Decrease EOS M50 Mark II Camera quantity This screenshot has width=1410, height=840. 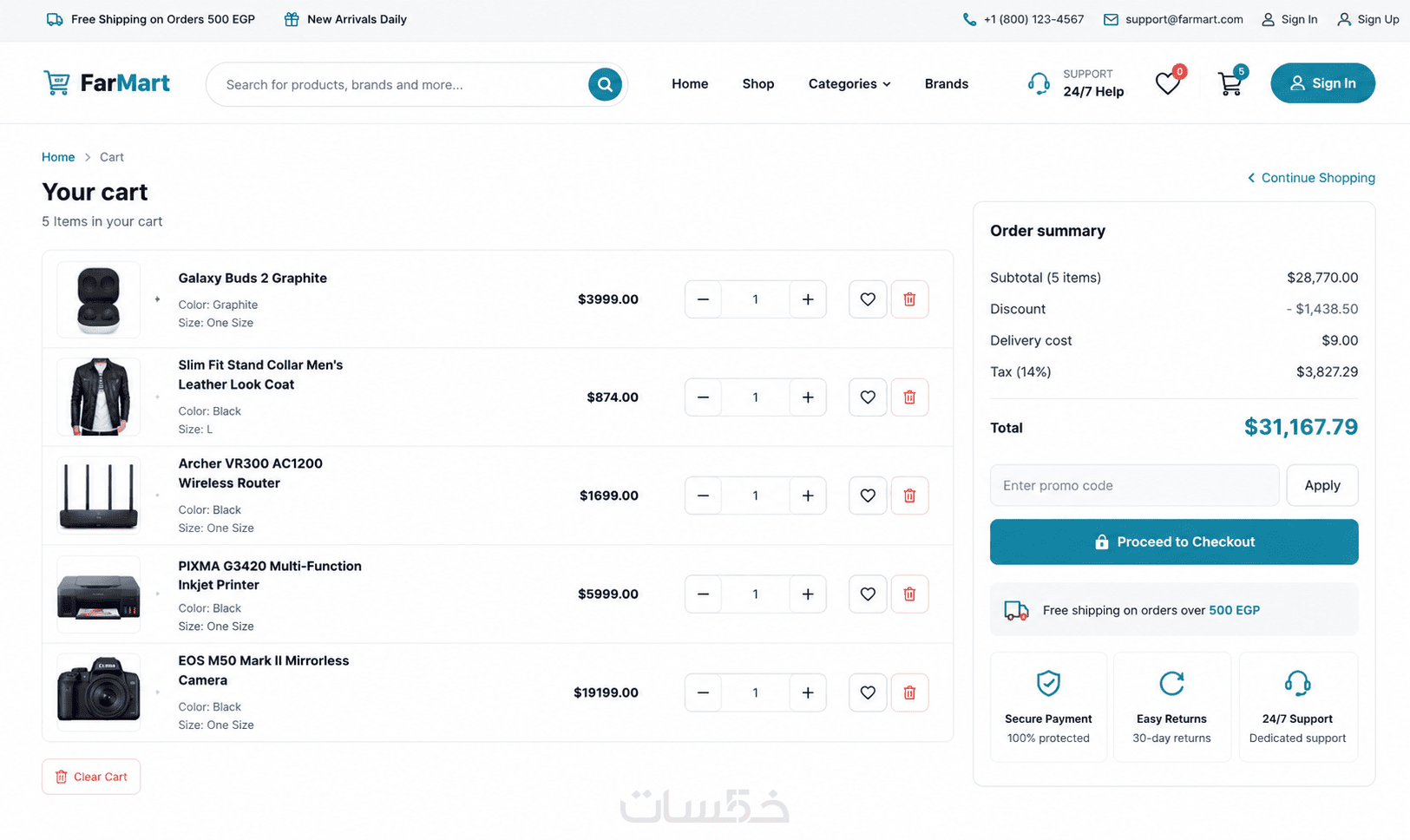tap(703, 692)
